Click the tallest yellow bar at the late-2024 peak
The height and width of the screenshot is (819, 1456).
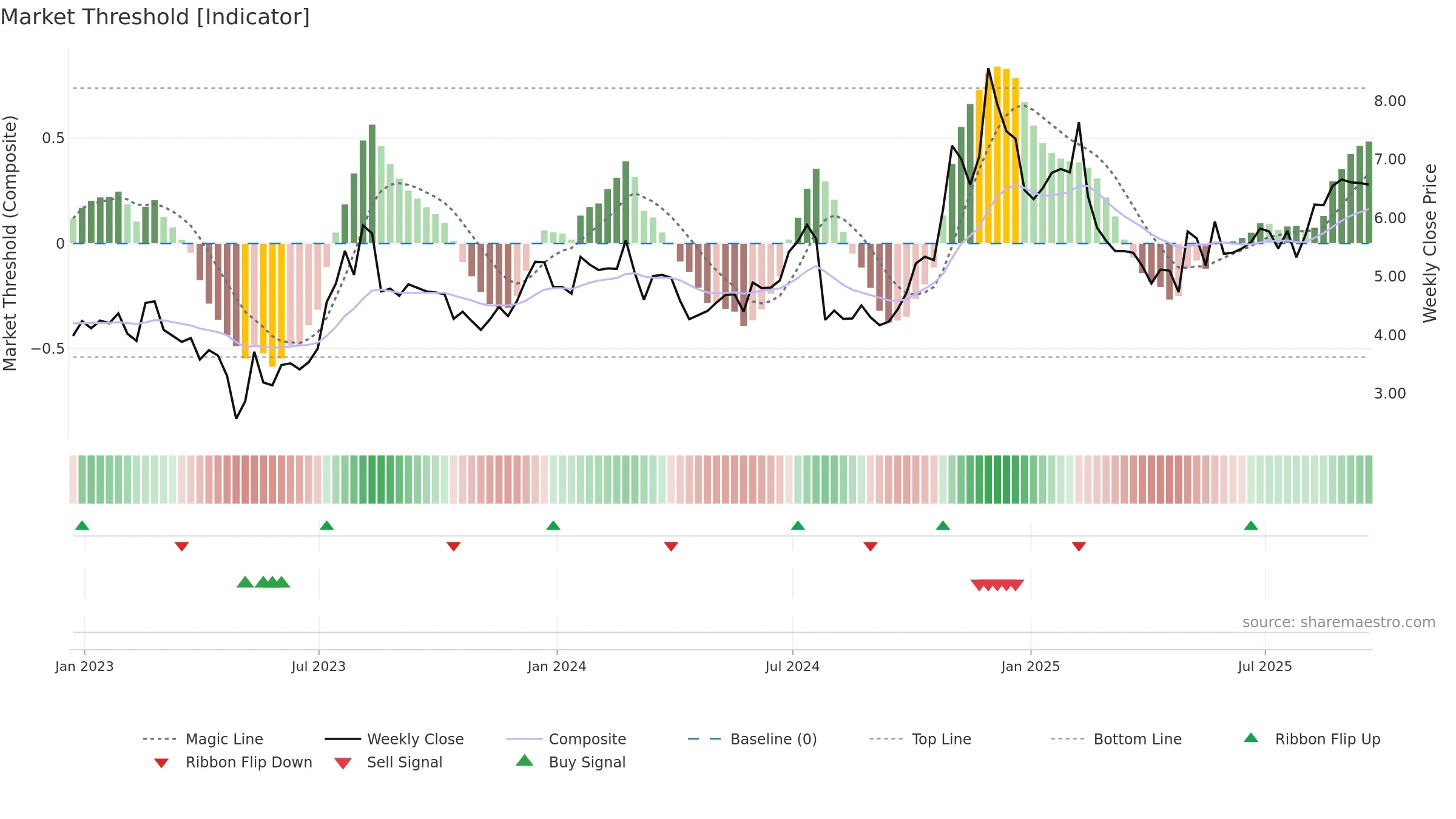point(997,155)
